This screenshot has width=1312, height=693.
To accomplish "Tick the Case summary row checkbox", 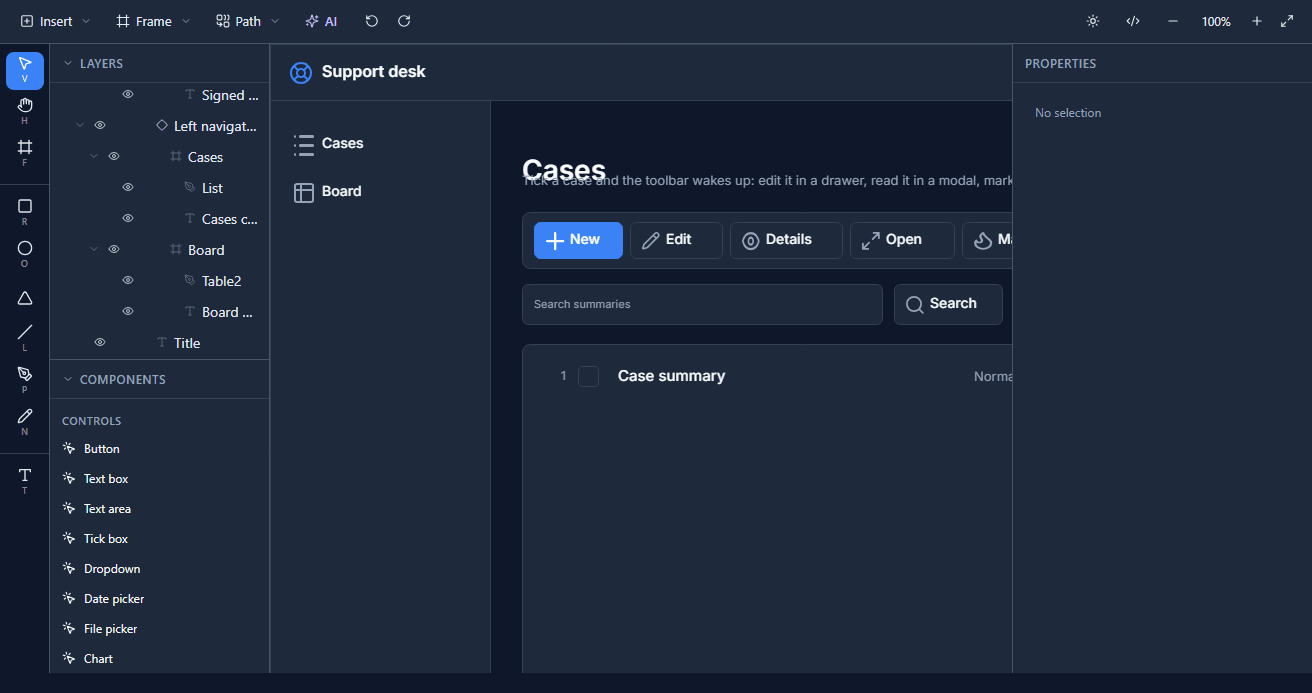I will [x=589, y=376].
